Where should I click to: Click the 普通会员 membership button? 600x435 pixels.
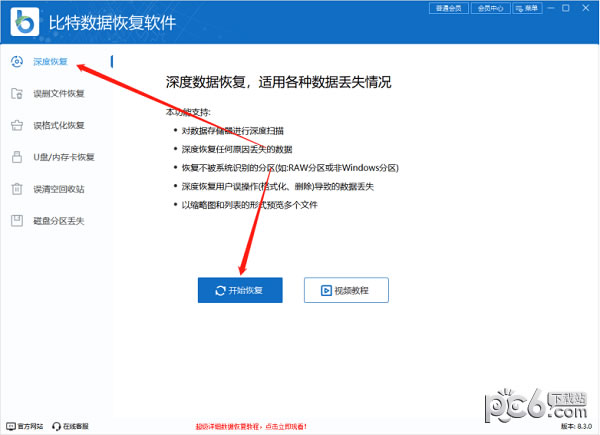(x=448, y=8)
